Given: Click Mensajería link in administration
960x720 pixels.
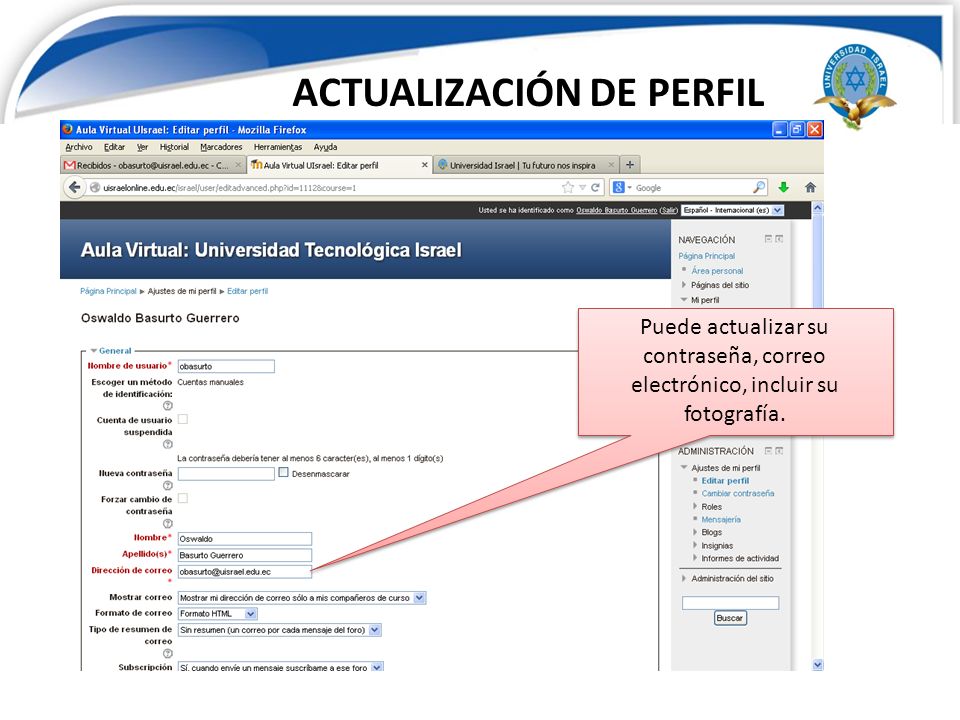Looking at the screenshot, I should [x=721, y=519].
